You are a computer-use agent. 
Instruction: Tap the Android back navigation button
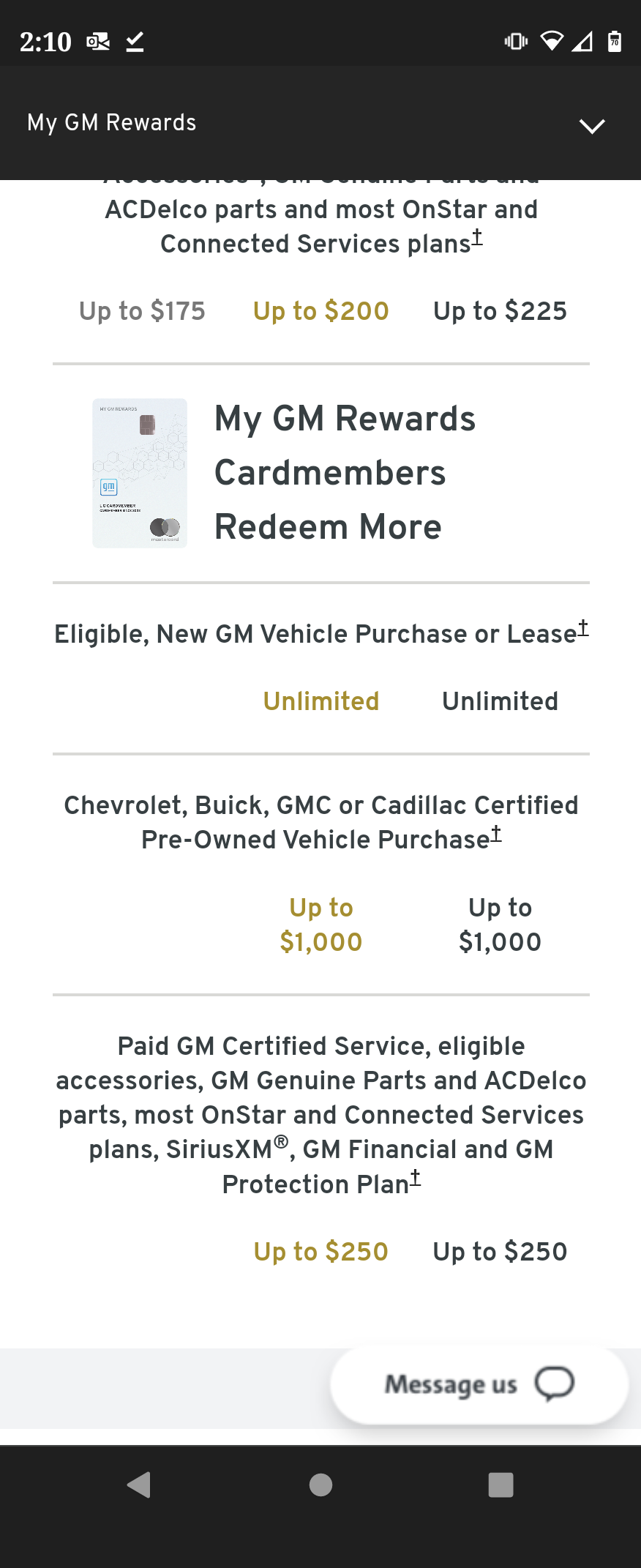coord(139,1485)
